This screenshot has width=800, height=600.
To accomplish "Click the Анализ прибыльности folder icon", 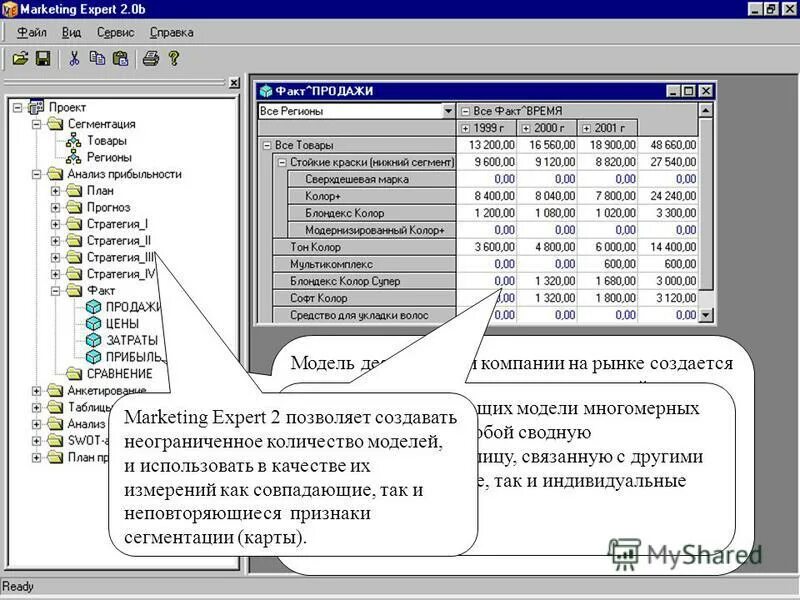I will (55, 174).
